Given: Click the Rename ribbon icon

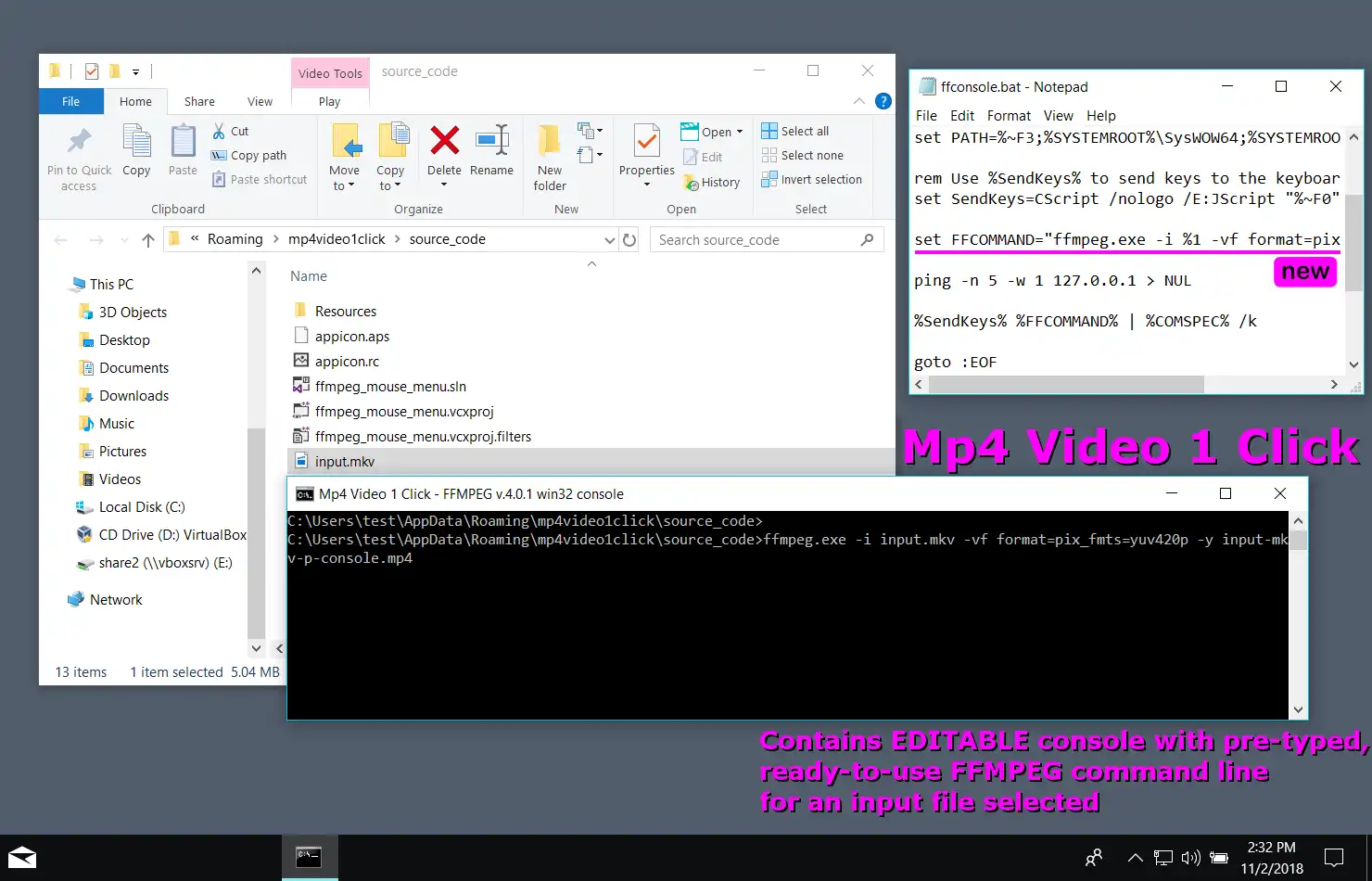Looking at the screenshot, I should (491, 141).
